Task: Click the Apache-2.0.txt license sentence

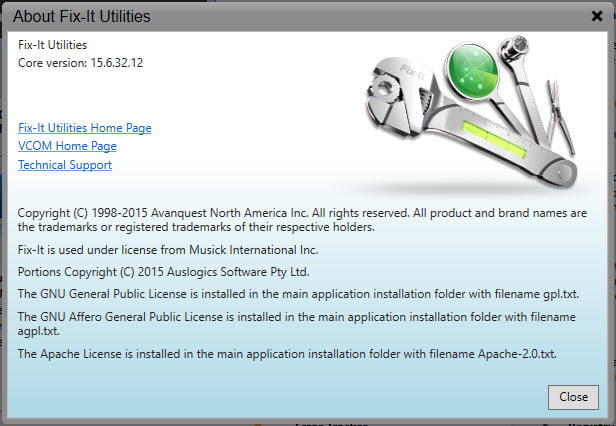Action: [x=287, y=354]
